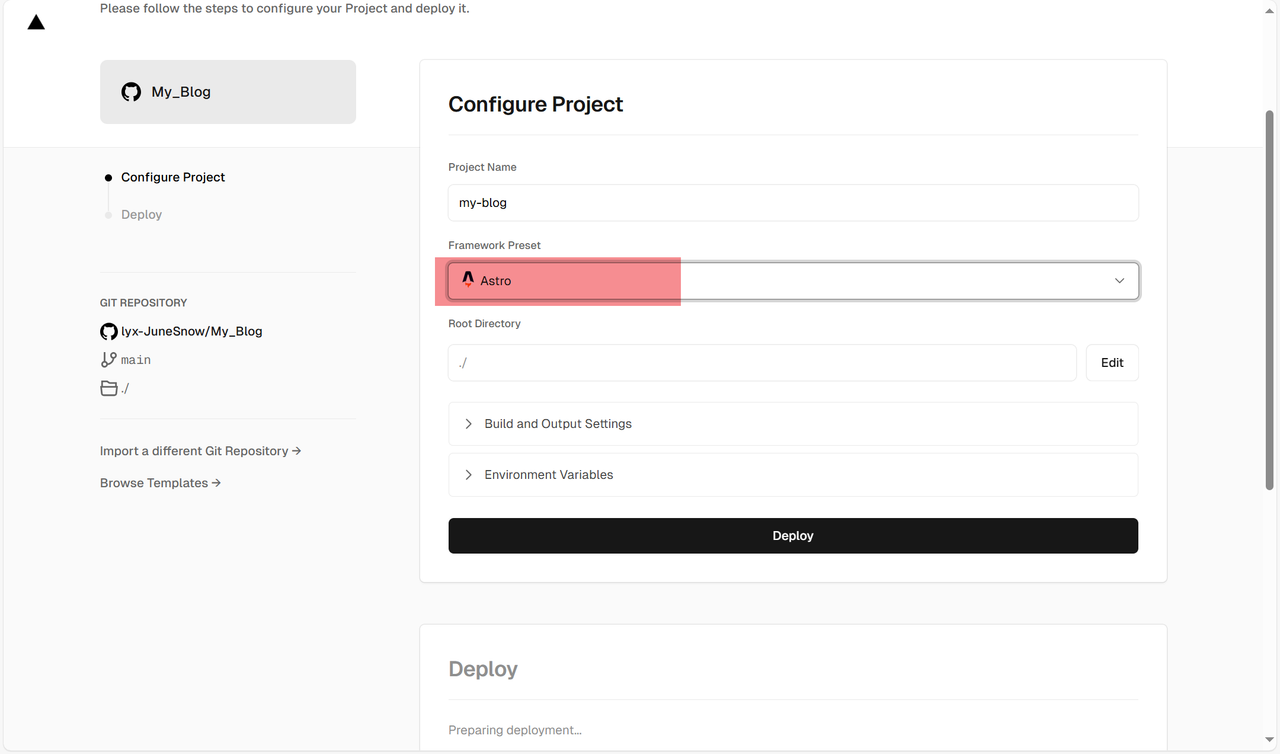Click the lower Deploy section heading
Viewport: 1280px width, 754px height.
point(483,669)
